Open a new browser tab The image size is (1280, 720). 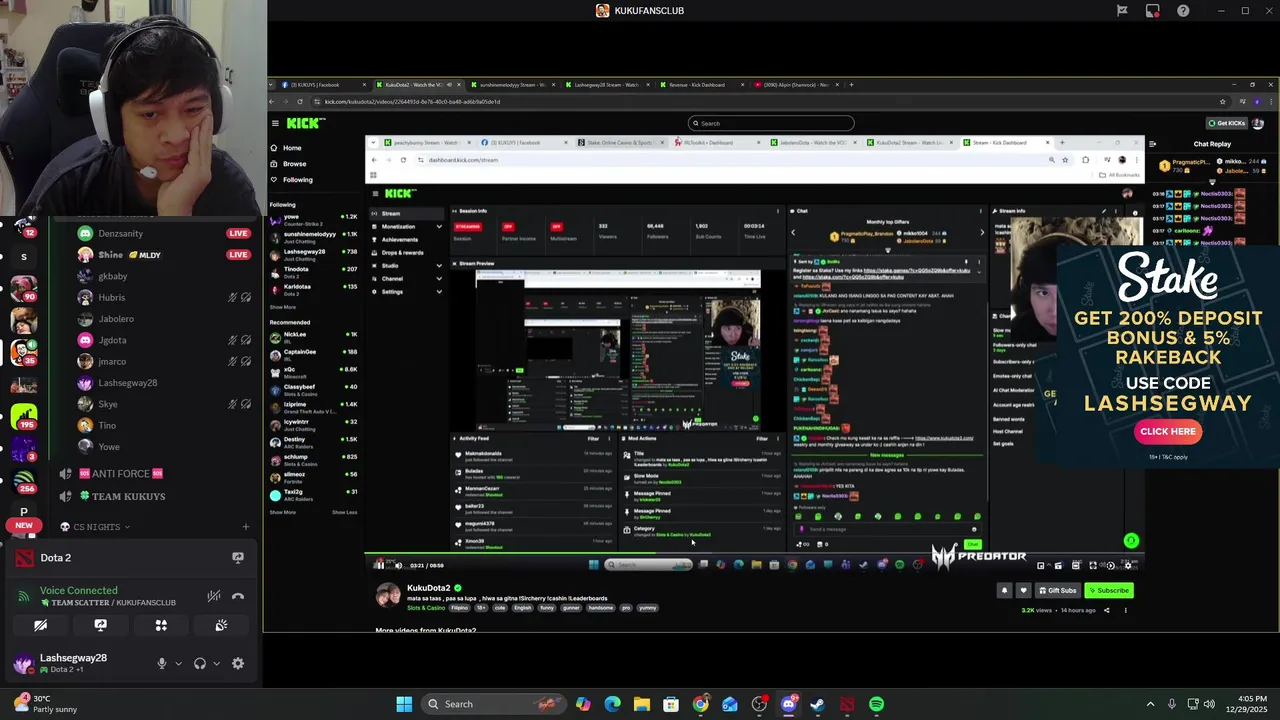pos(852,85)
